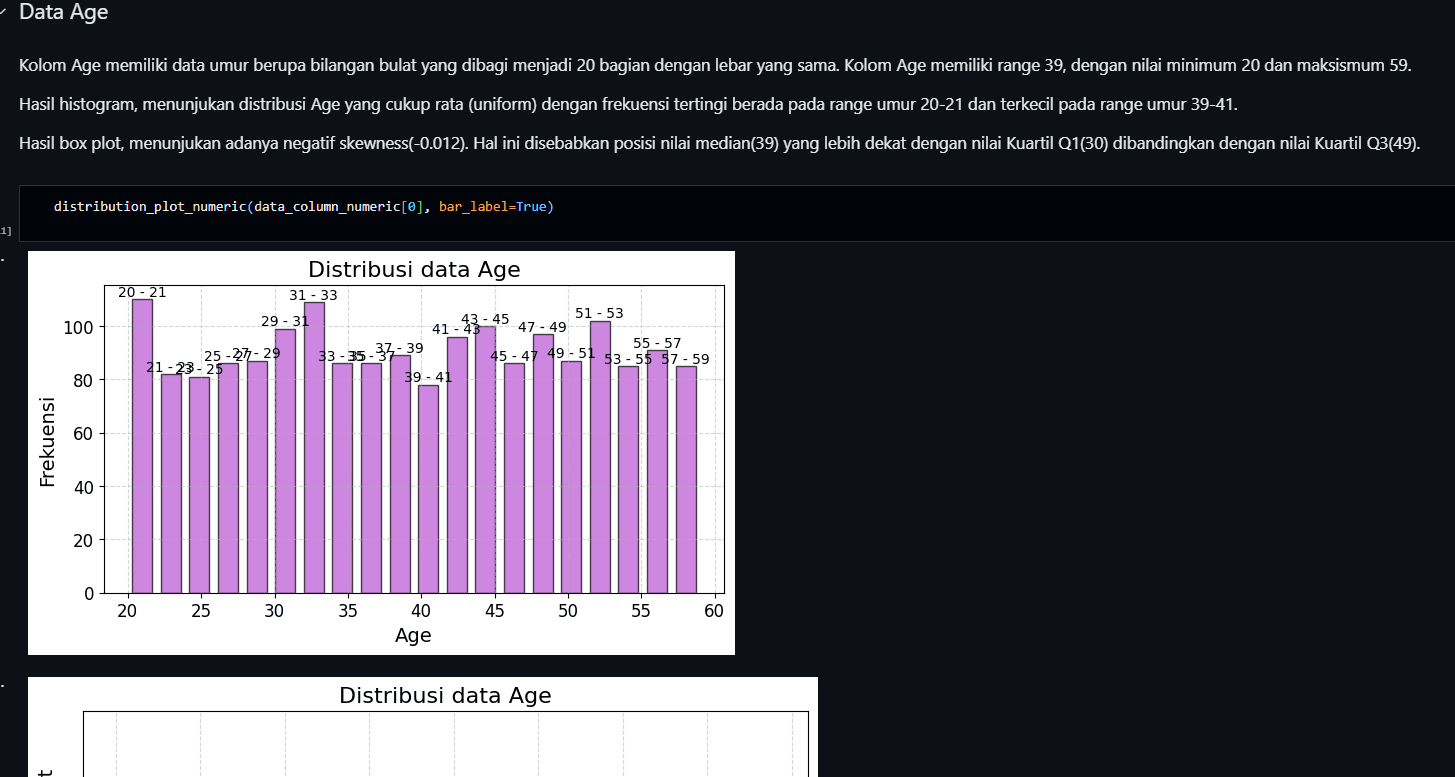This screenshot has height=777, width=1455.
Task: Place cursor in the distribution_plot_numeric code cell
Action: [x=737, y=213]
